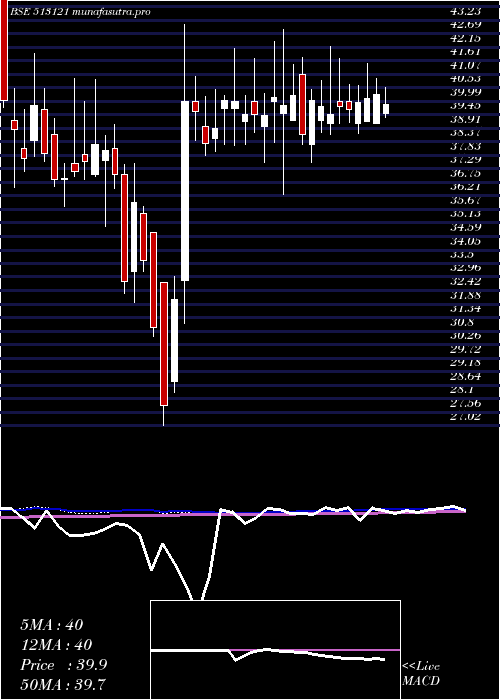Select the 36.21 price axis label
The image size is (500, 700).
465,187
